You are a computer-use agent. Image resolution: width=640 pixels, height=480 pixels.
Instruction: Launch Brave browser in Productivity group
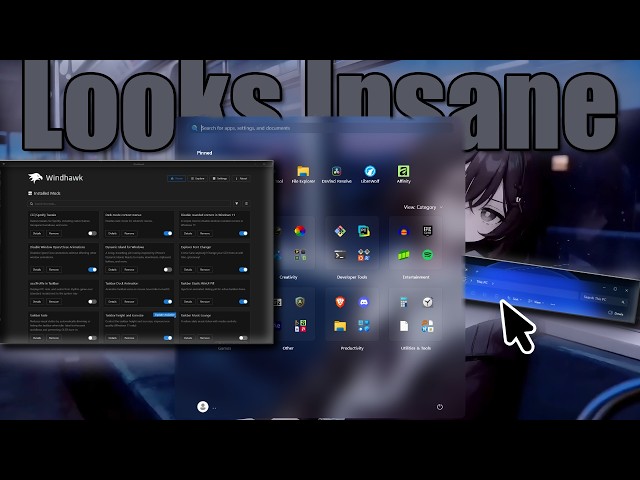(340, 302)
